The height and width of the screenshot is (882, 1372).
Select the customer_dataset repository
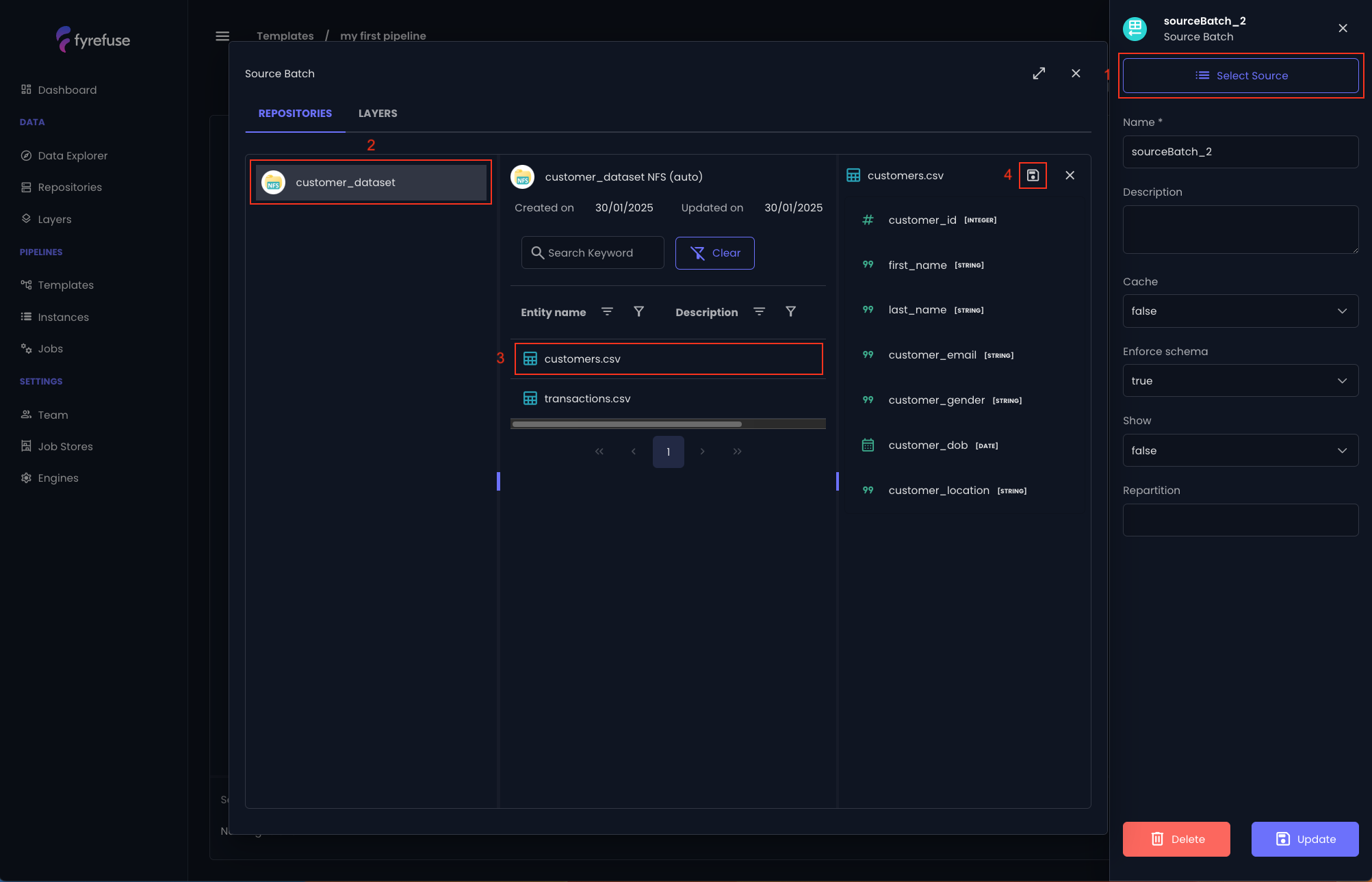point(371,183)
